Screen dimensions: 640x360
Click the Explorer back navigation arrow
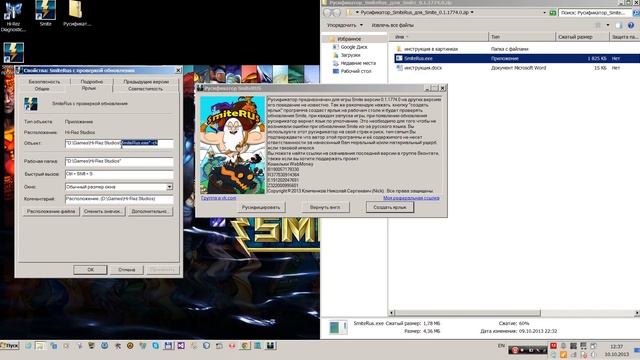(x=328, y=13)
